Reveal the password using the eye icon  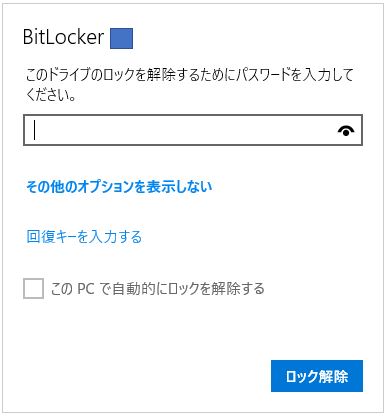click(346, 131)
